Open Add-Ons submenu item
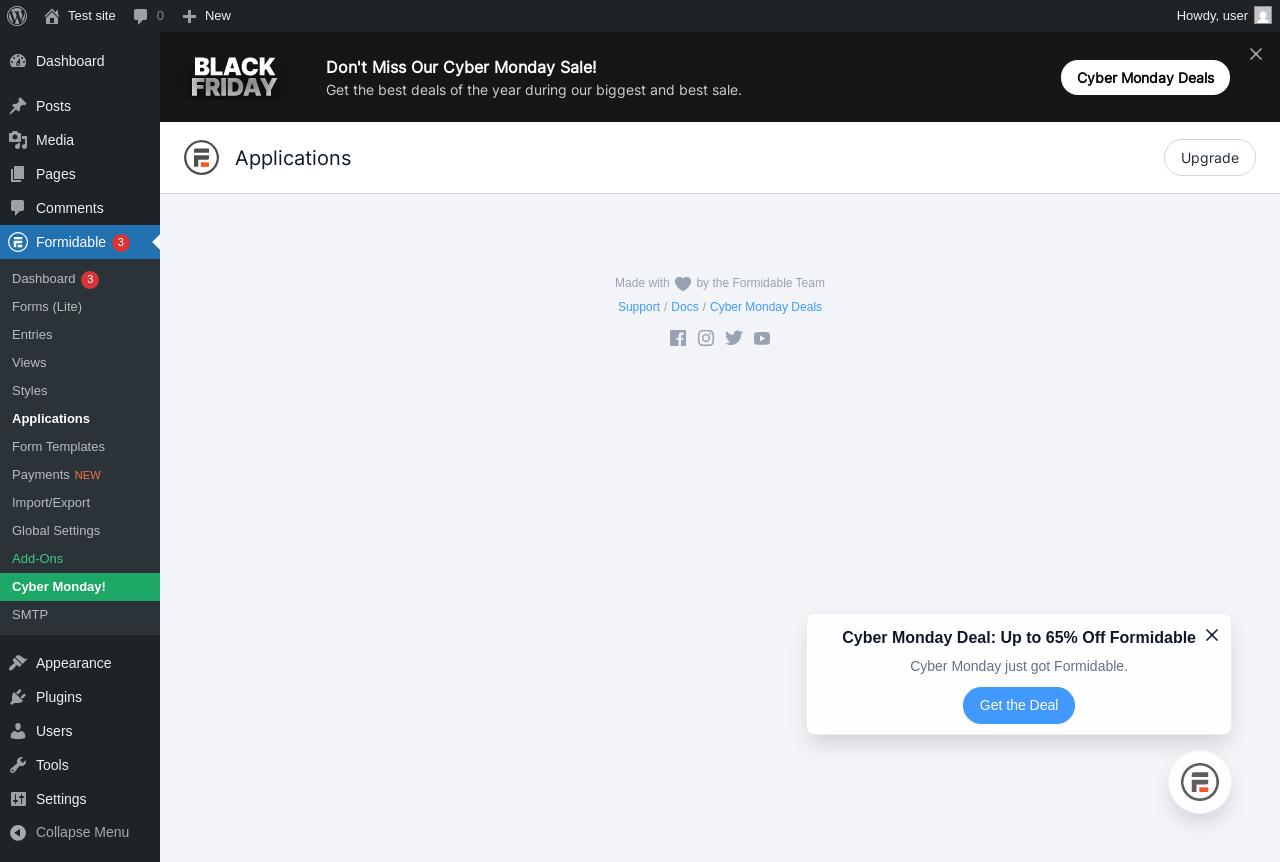 pos(80,559)
